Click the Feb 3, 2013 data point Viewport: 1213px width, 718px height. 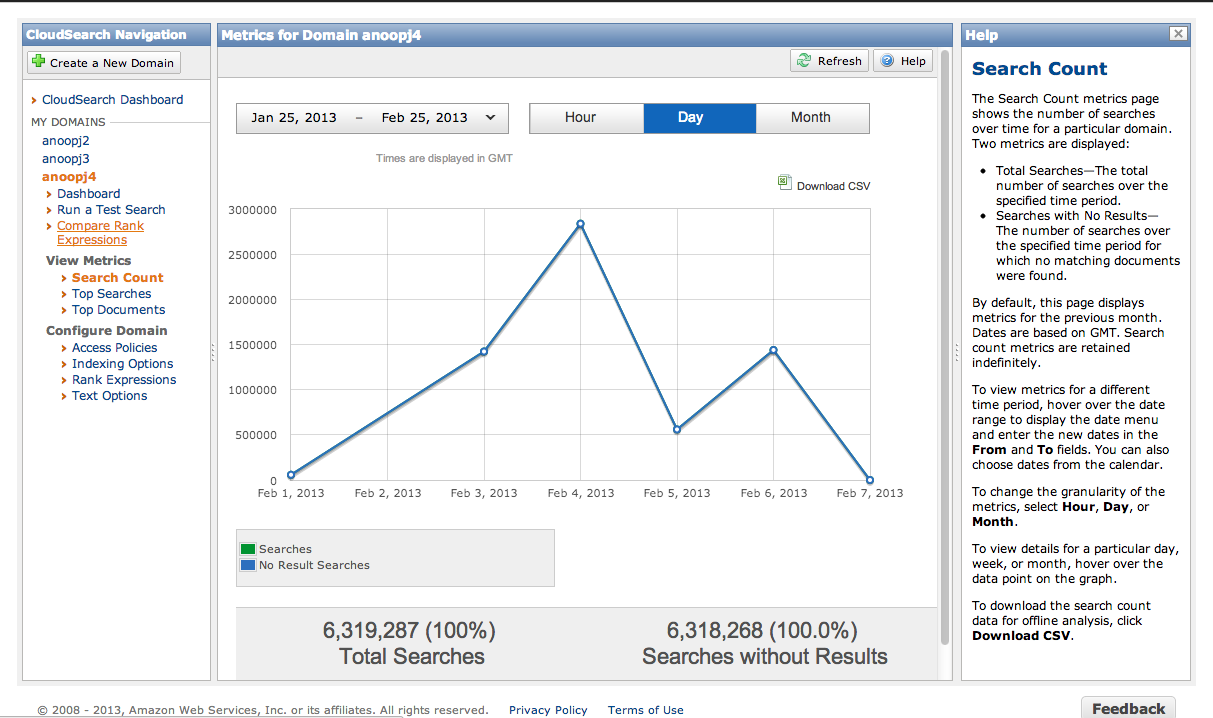point(484,352)
